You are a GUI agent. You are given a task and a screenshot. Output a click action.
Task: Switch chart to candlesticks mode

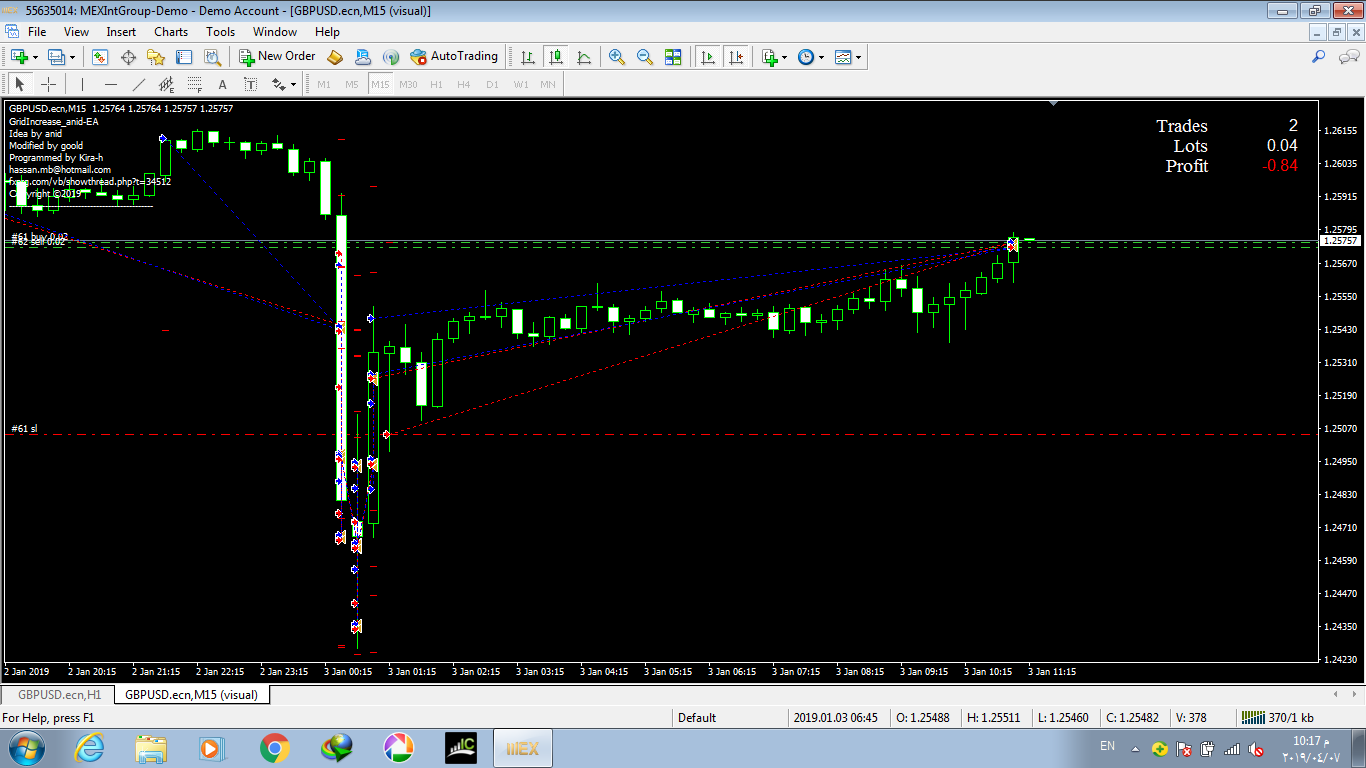(555, 57)
